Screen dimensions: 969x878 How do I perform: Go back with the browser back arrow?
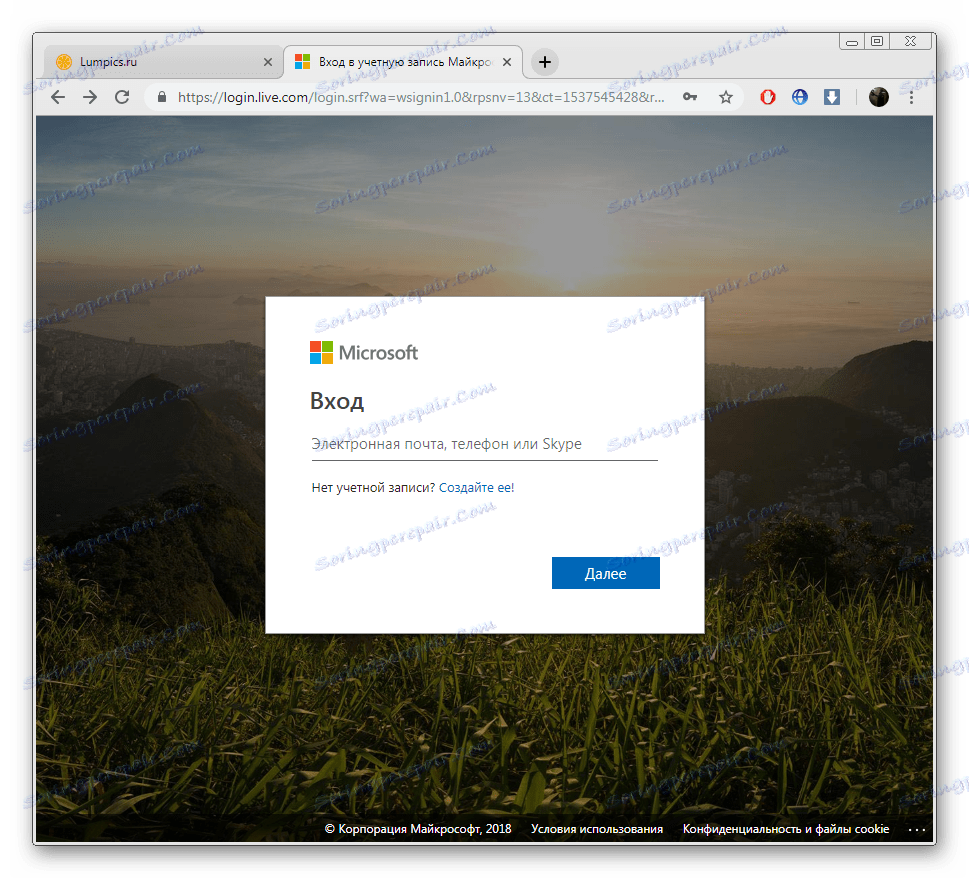point(58,97)
